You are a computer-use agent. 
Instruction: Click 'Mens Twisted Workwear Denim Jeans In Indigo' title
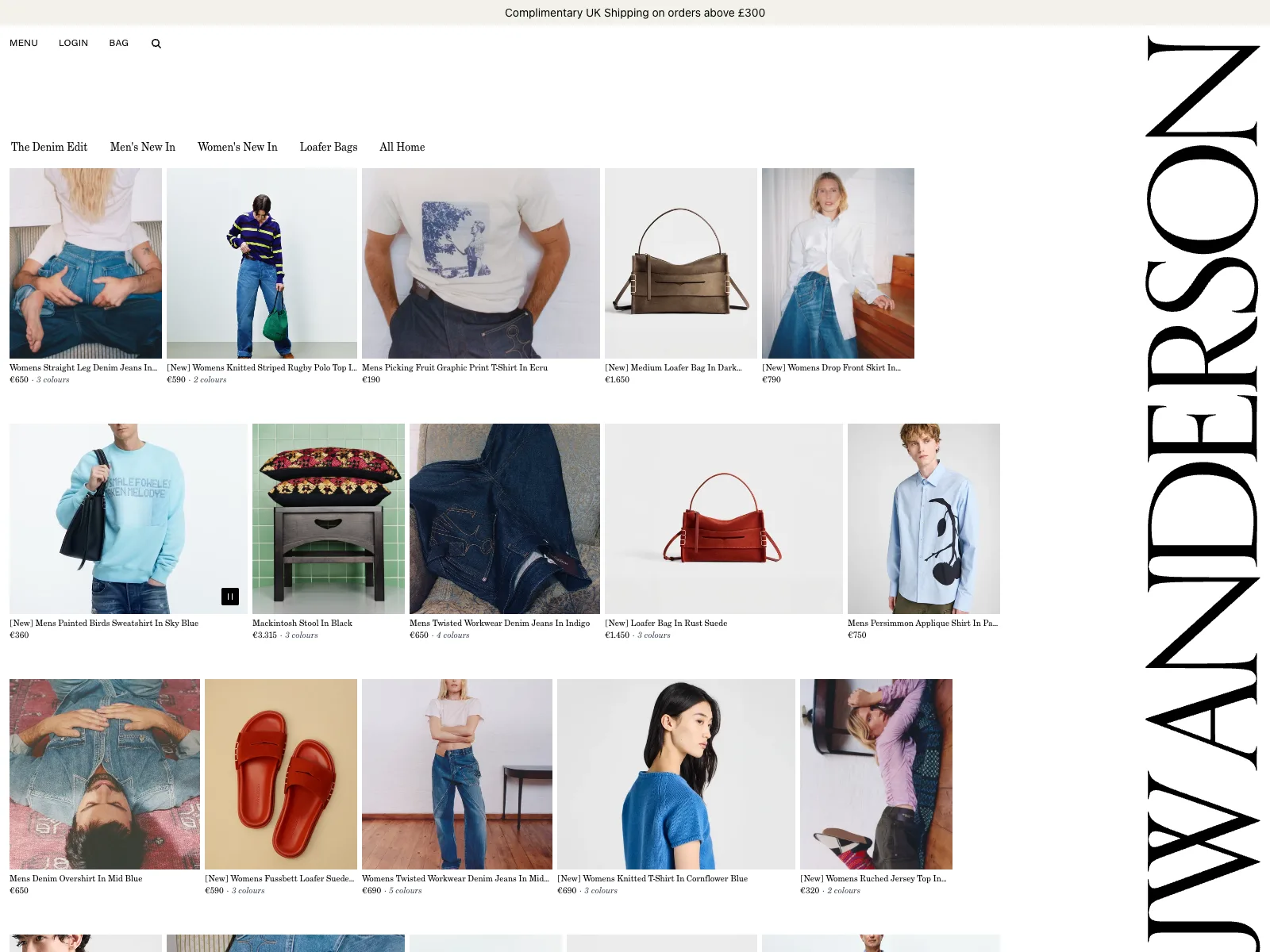click(500, 623)
